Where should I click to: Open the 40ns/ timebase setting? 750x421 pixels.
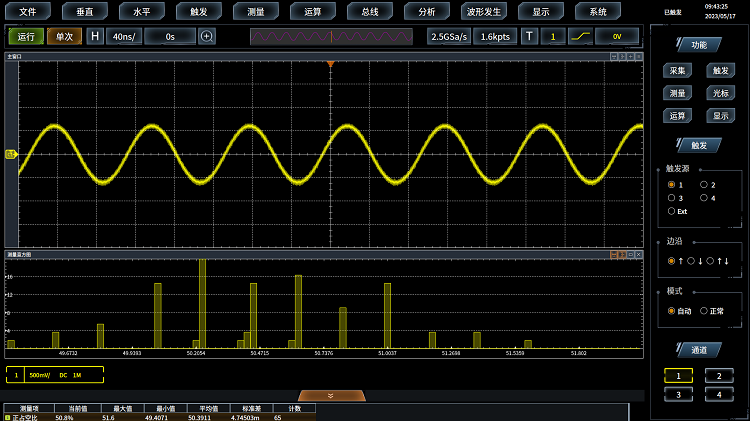[125, 36]
